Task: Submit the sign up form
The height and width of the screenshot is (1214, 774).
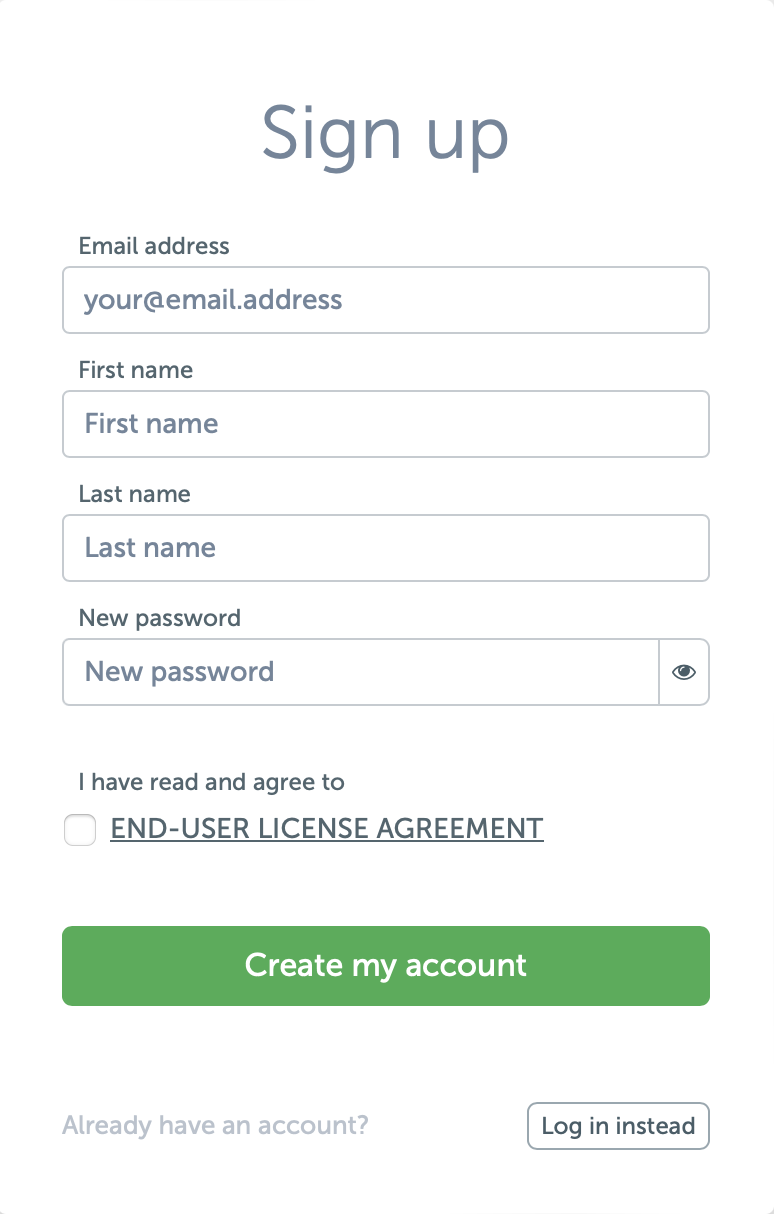Action: pyautogui.click(x=386, y=965)
